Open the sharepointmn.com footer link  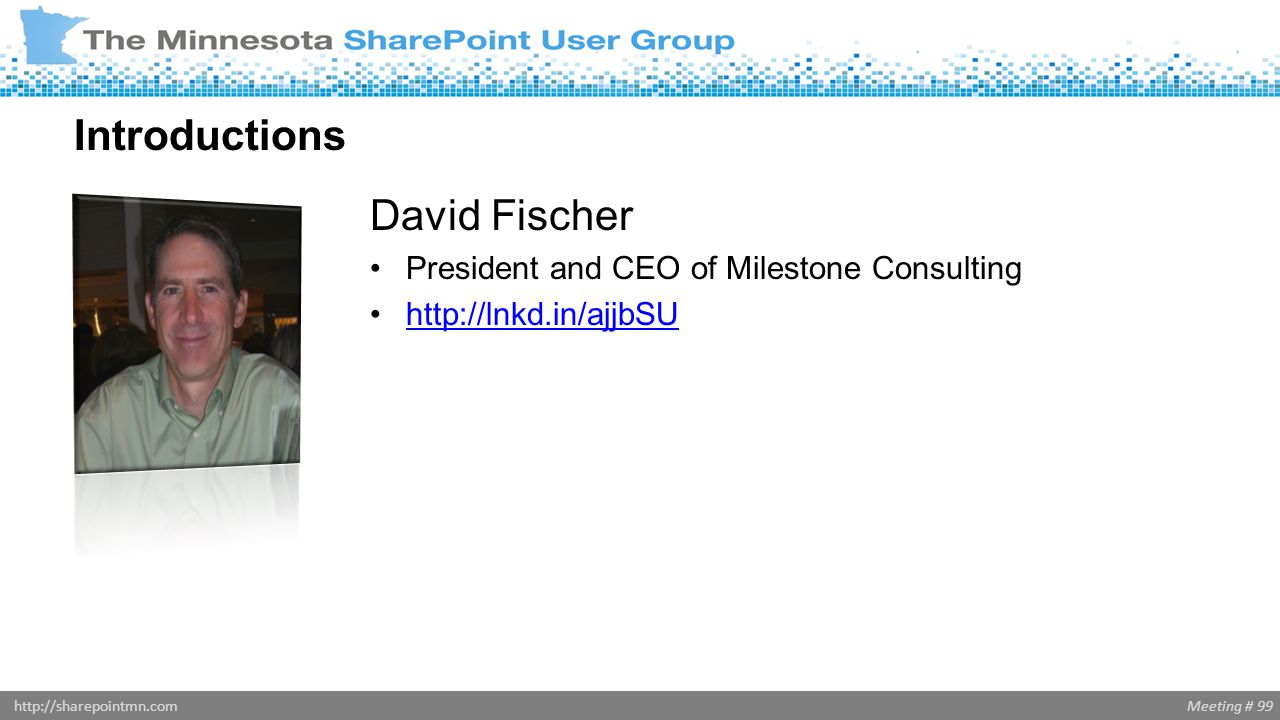pos(96,706)
